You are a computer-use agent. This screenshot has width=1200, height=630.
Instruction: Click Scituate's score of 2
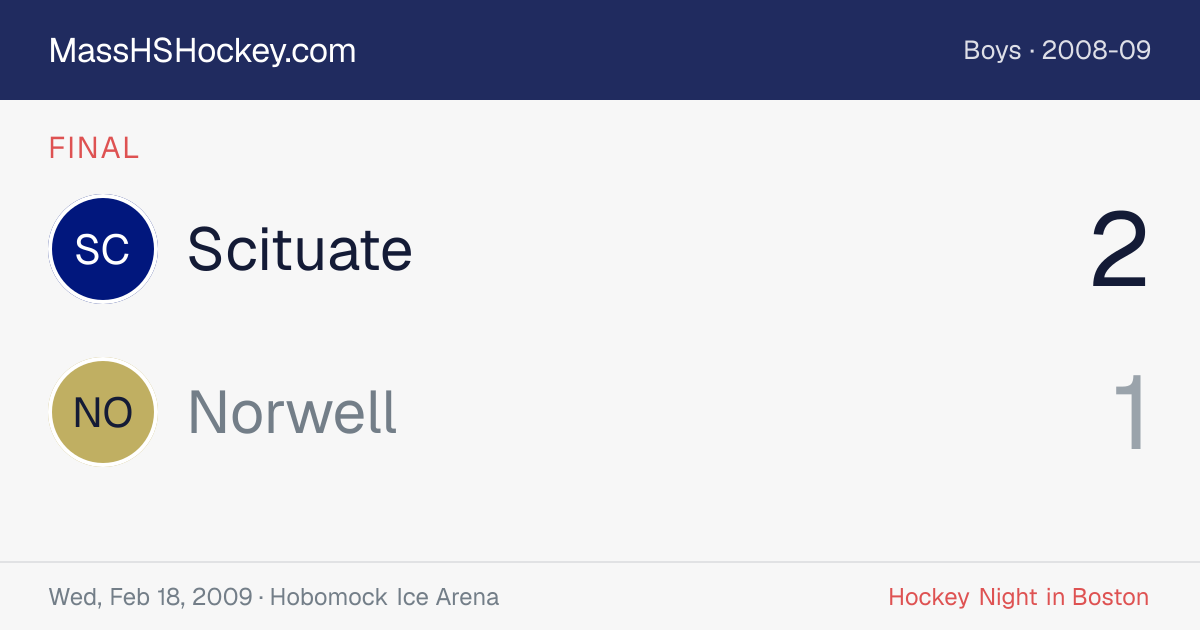click(x=1119, y=251)
